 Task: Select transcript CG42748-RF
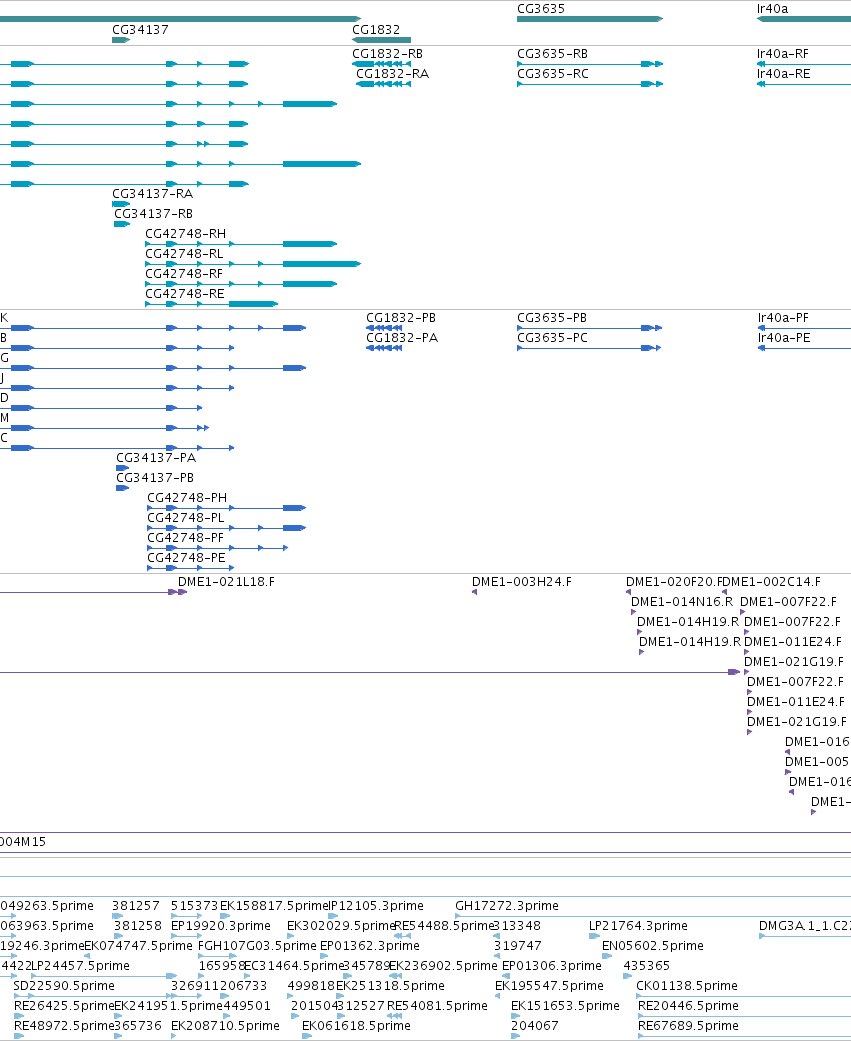[x=184, y=274]
